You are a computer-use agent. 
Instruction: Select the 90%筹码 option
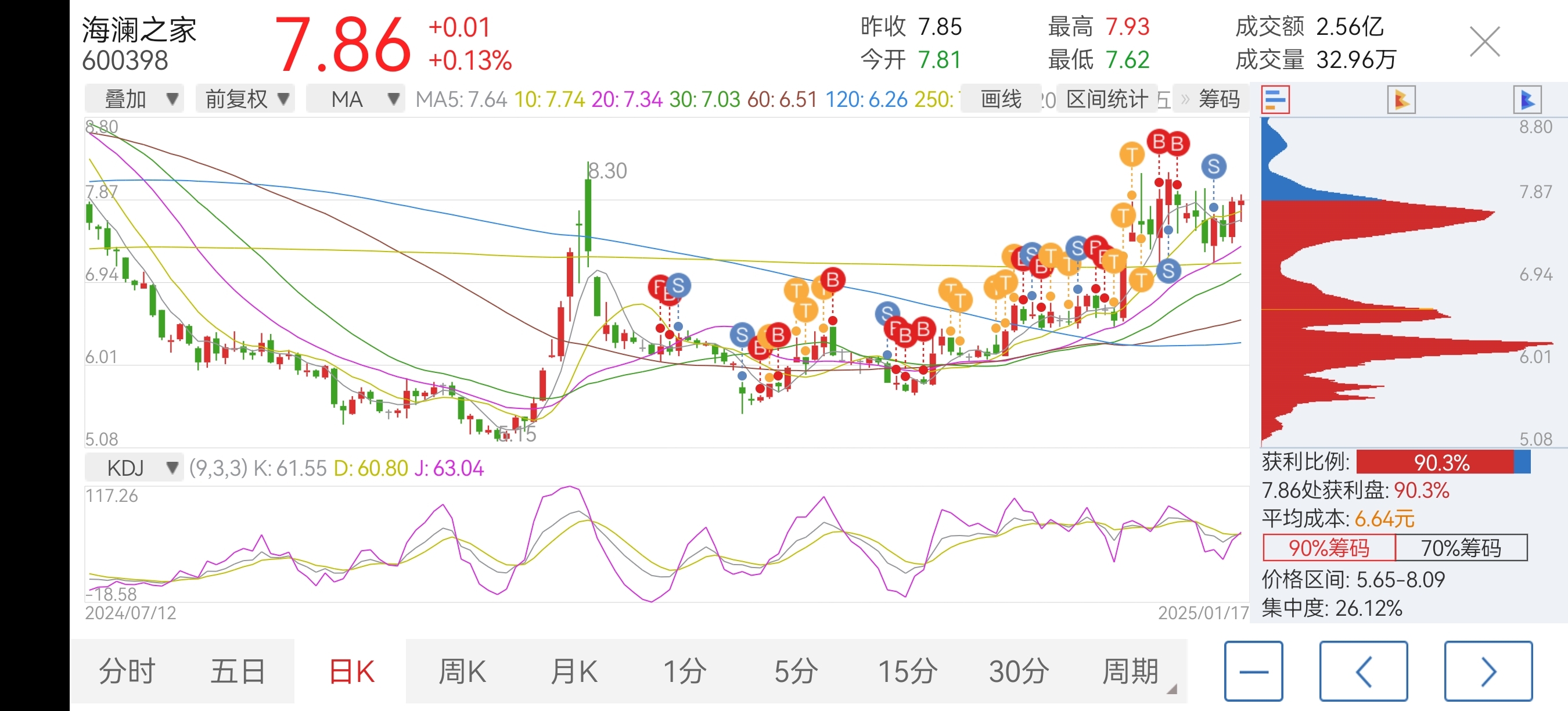pos(1329,548)
